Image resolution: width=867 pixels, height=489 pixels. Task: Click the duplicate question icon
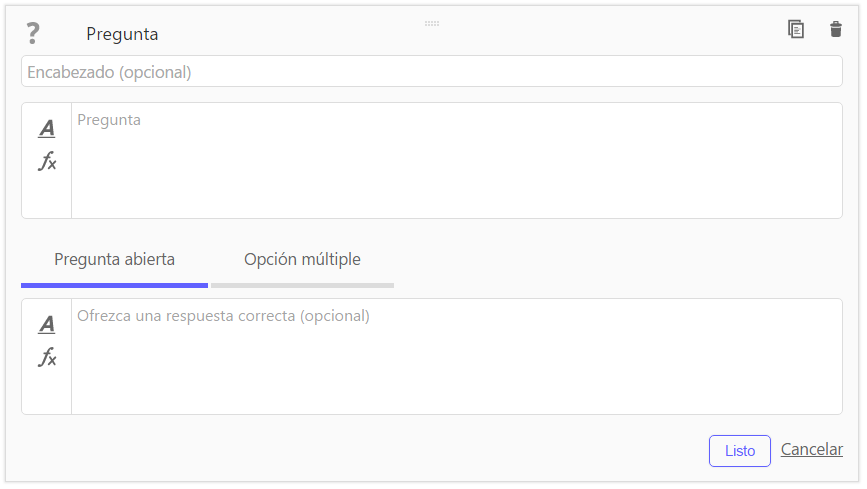point(796,29)
